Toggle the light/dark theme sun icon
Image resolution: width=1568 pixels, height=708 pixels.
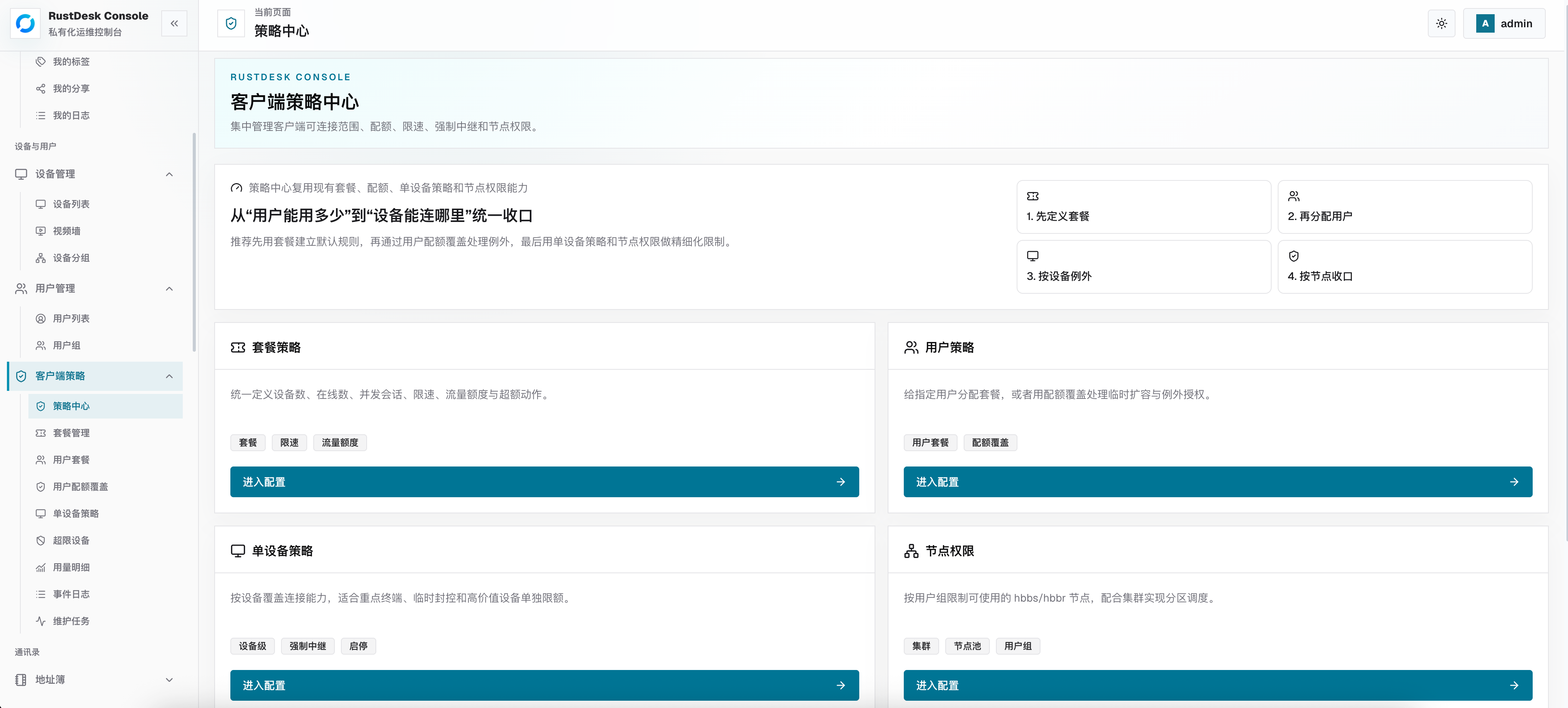coord(1441,24)
